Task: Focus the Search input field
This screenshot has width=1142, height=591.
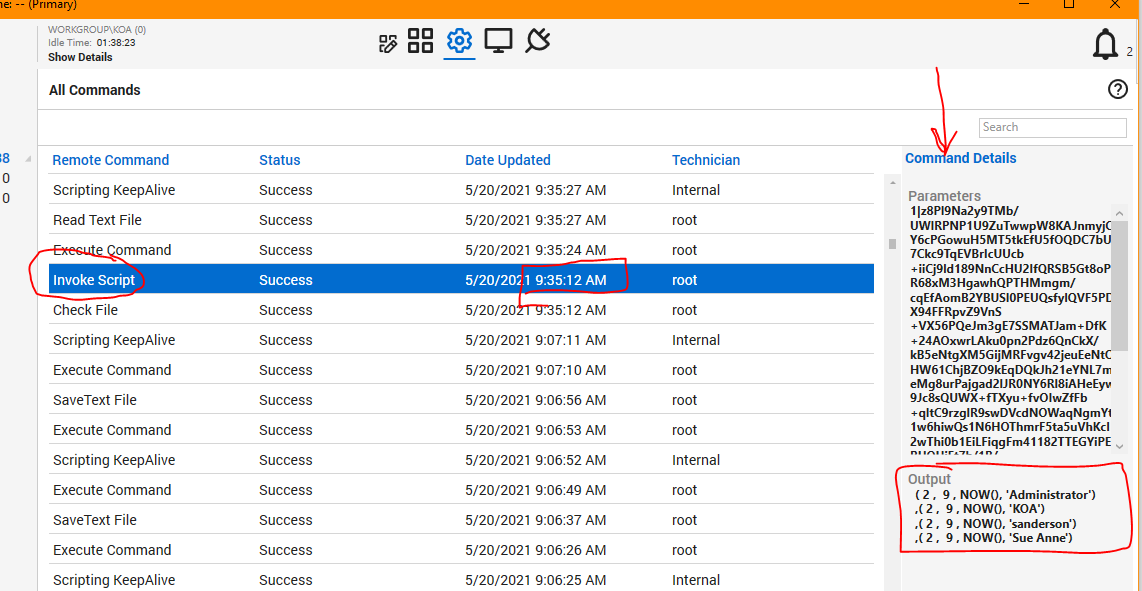Action: [1052, 128]
